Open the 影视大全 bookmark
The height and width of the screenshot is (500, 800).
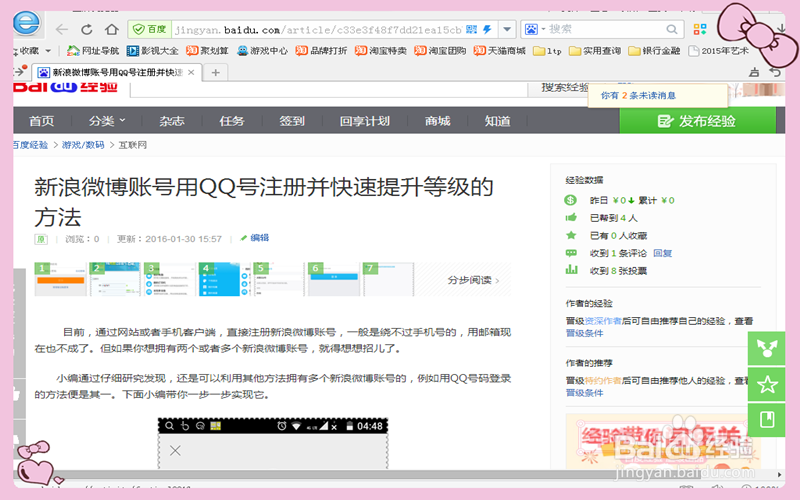153,51
